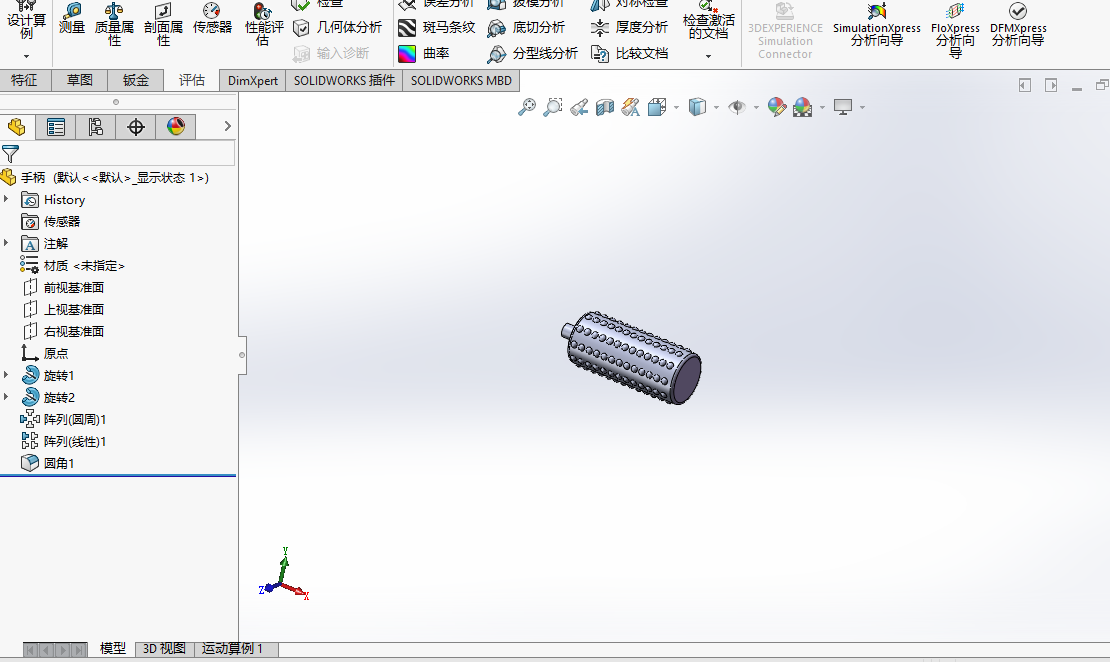Switch to Features (特征) tab
Screen dimensions: 1110x662
tap(24, 80)
